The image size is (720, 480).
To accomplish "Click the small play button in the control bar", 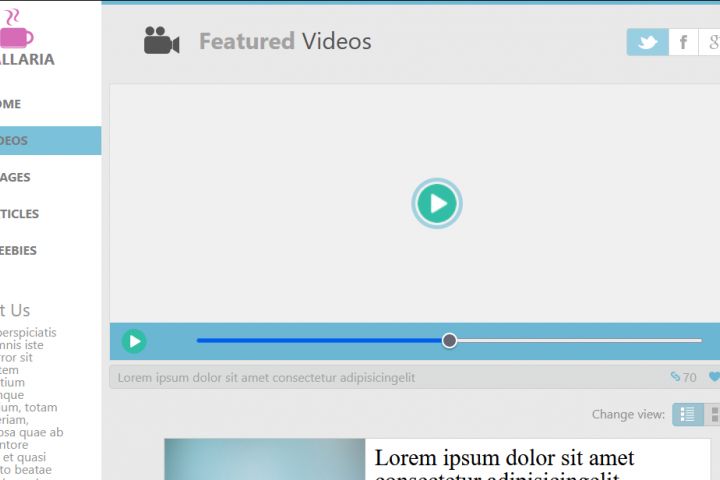I will (134, 341).
